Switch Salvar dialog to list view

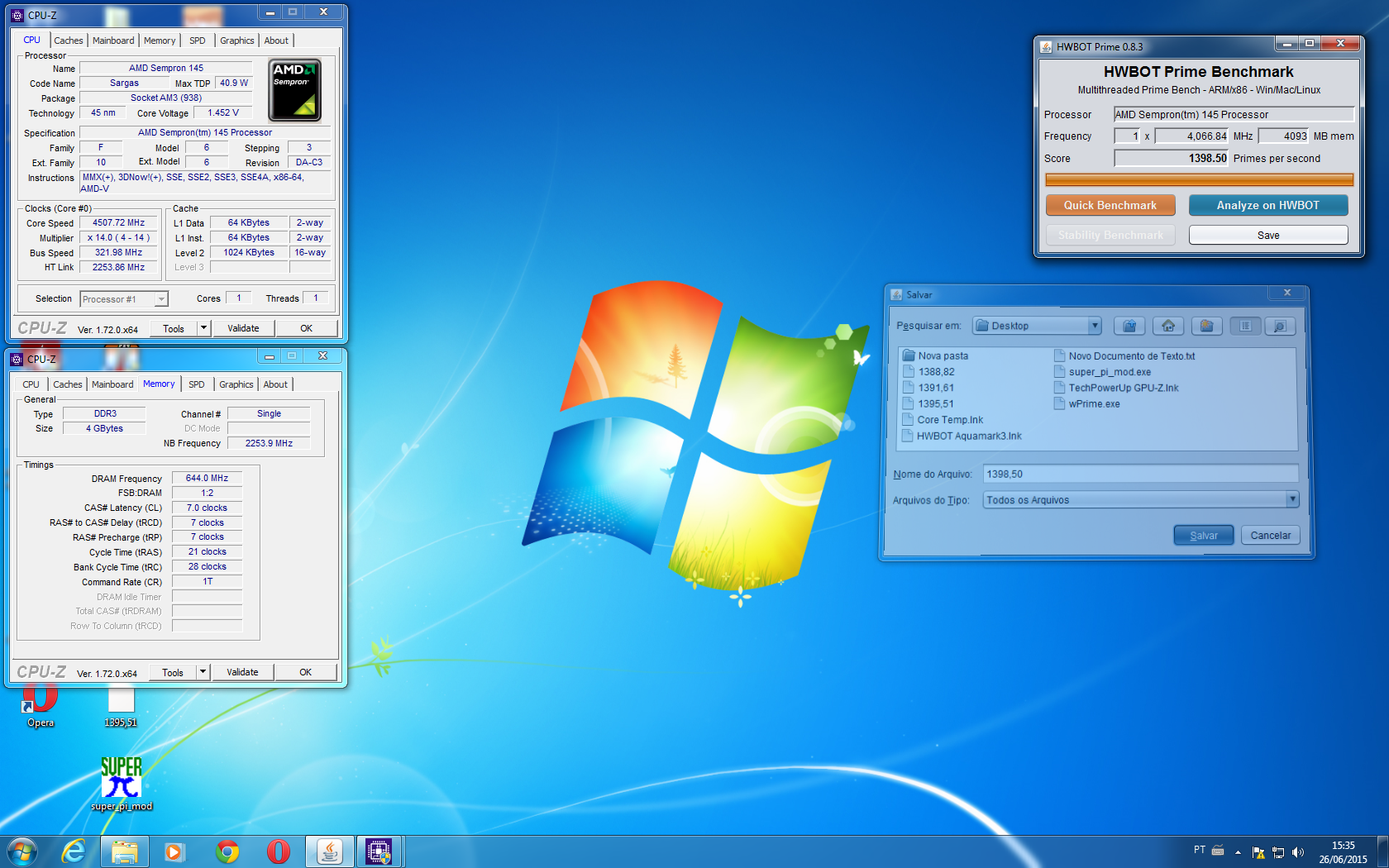1245,326
